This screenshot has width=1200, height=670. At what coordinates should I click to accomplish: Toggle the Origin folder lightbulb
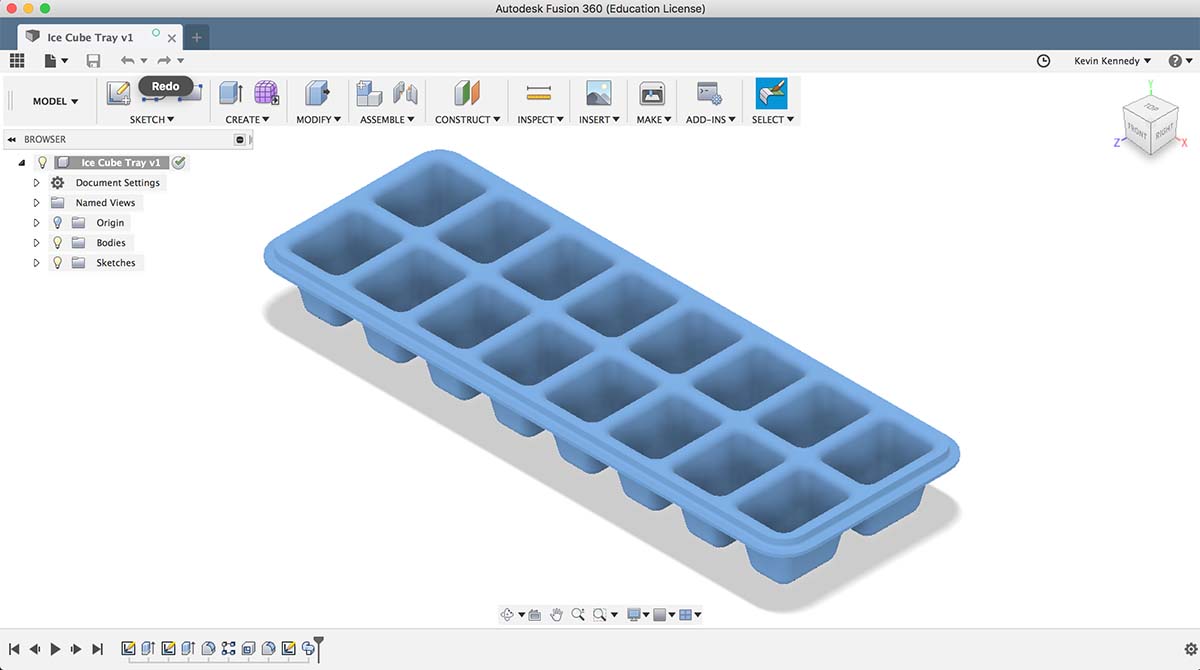point(57,222)
